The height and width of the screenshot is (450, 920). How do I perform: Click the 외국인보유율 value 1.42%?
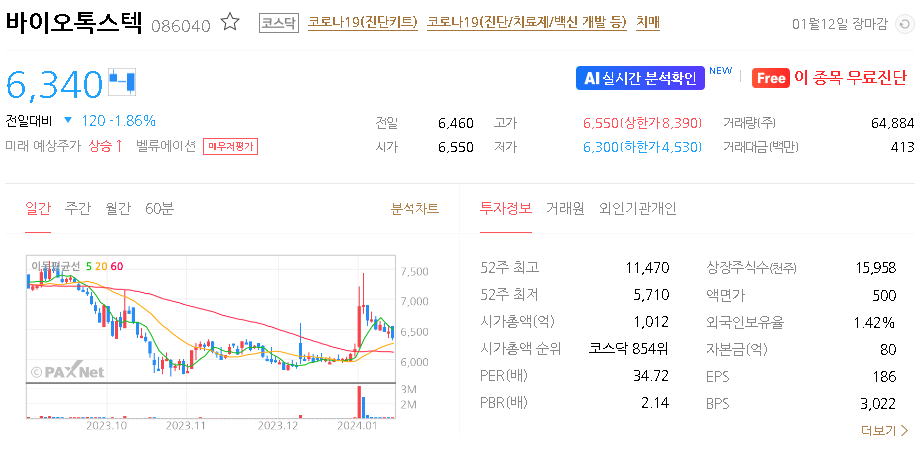(875, 322)
